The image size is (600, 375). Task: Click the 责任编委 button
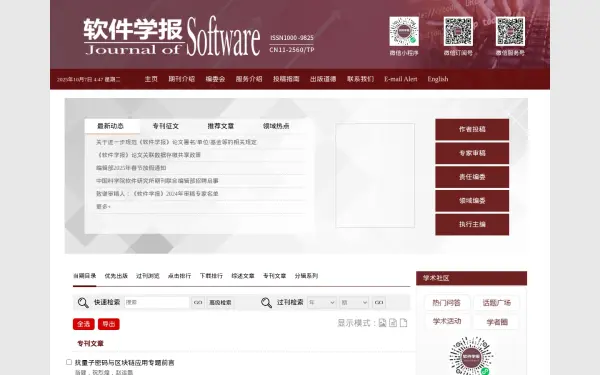(x=472, y=177)
